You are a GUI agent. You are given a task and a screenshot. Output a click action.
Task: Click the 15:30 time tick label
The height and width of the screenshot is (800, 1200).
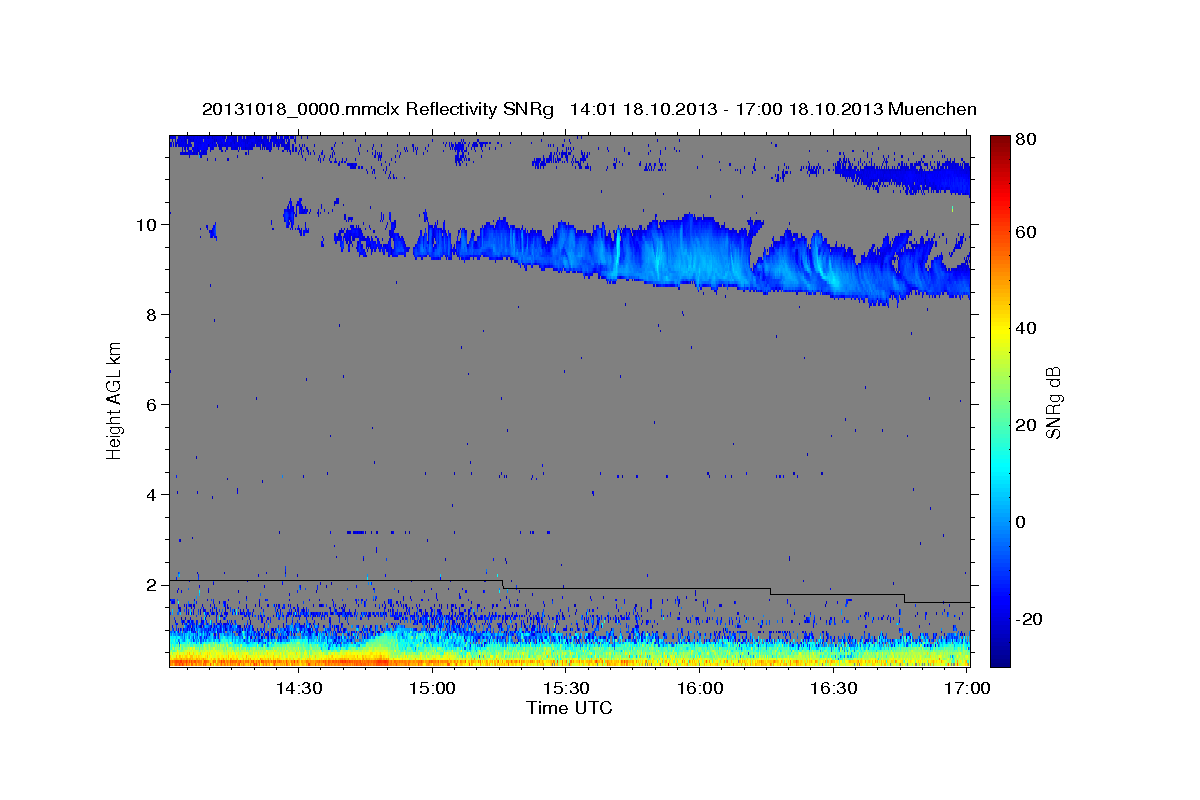pyautogui.click(x=566, y=689)
